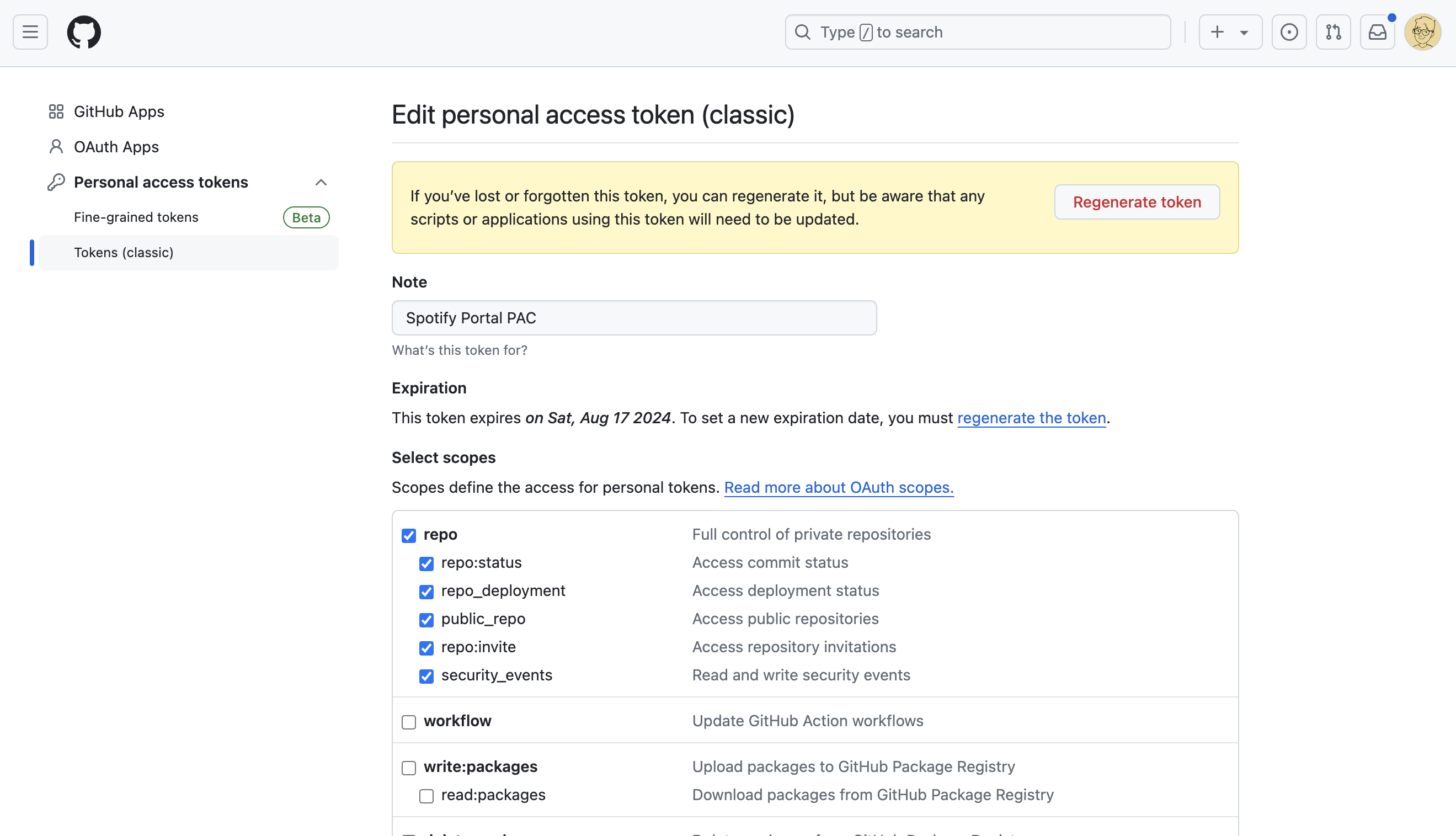Focus the 'Type / to search' box
1456x836 pixels.
point(978,32)
